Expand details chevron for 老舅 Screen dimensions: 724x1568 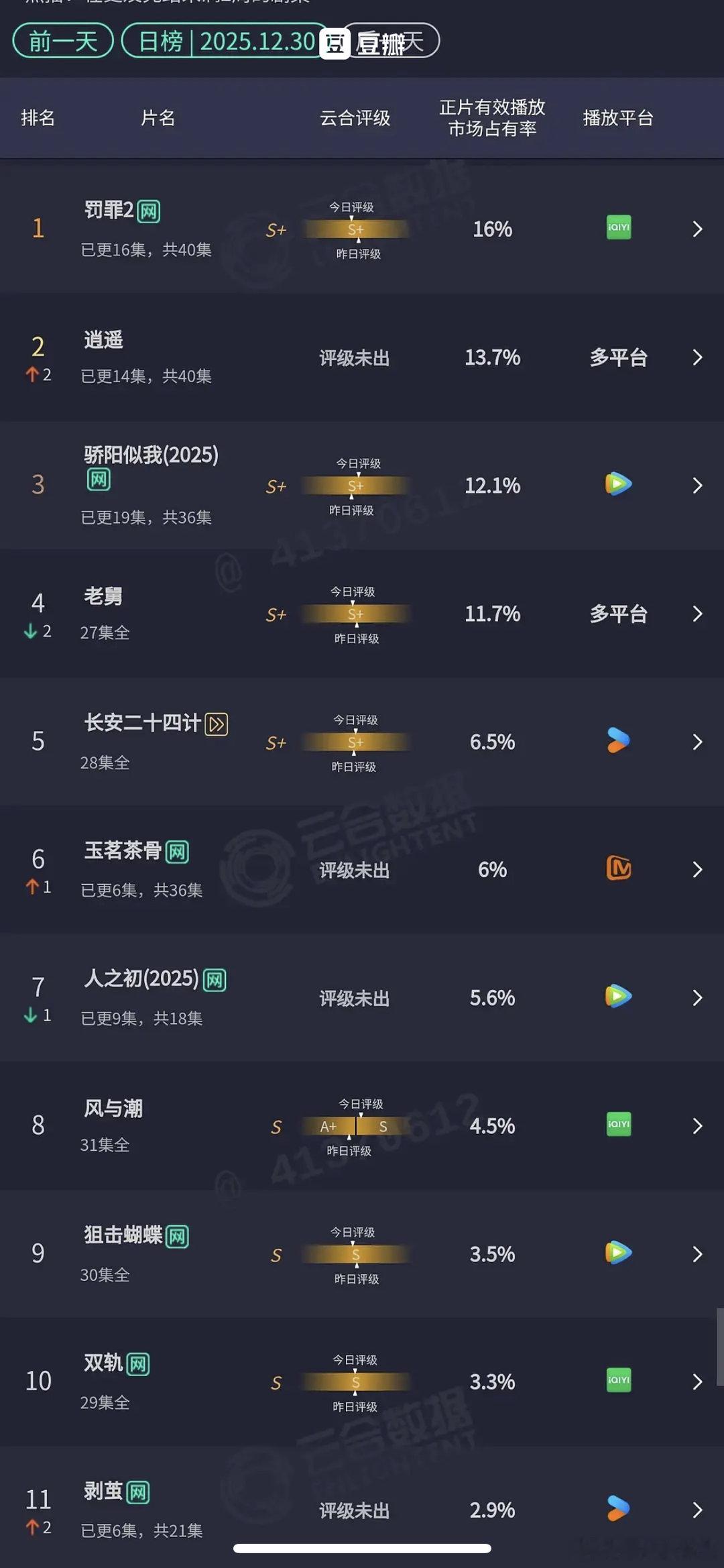[696, 613]
